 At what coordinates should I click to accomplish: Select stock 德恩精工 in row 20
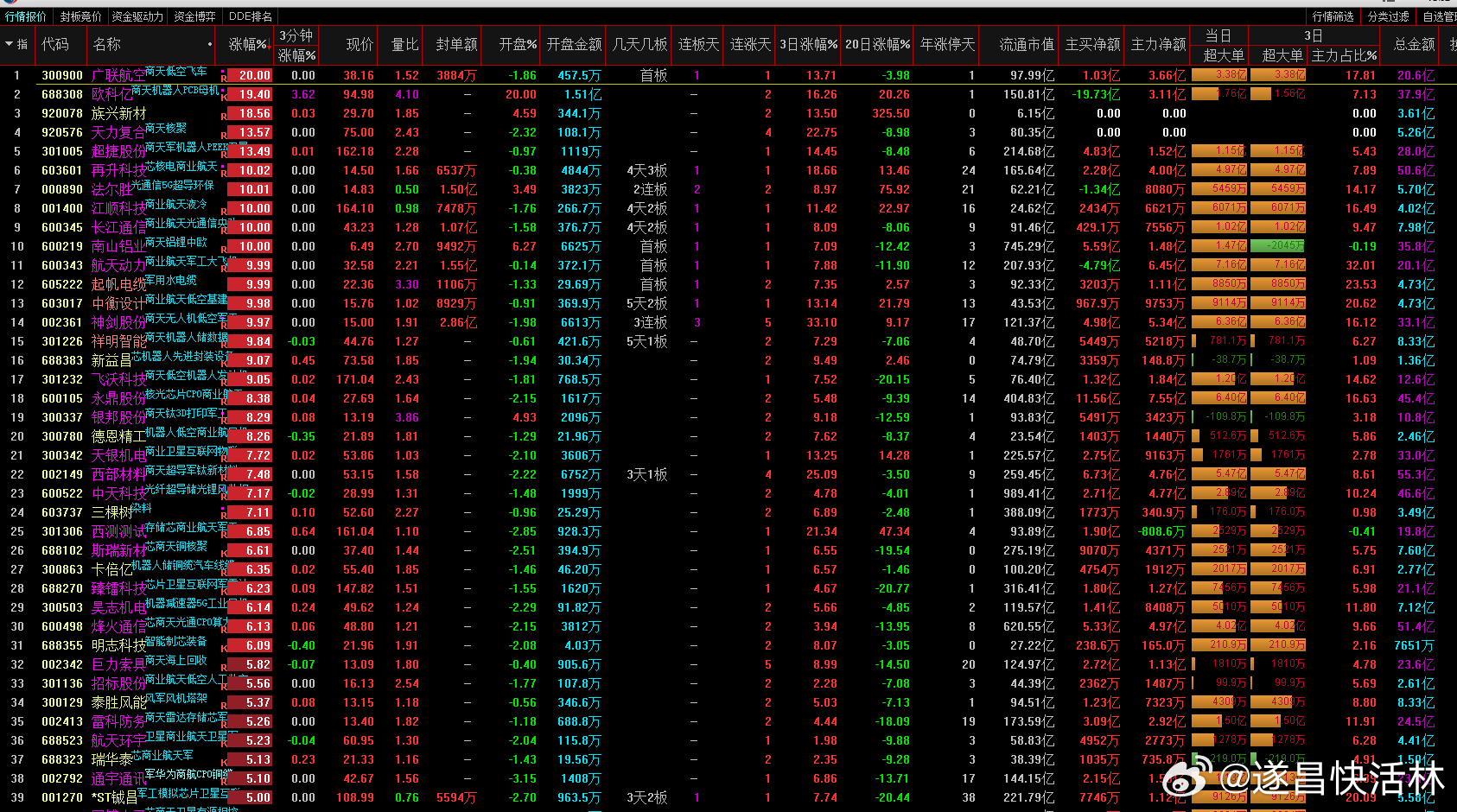tap(118, 437)
